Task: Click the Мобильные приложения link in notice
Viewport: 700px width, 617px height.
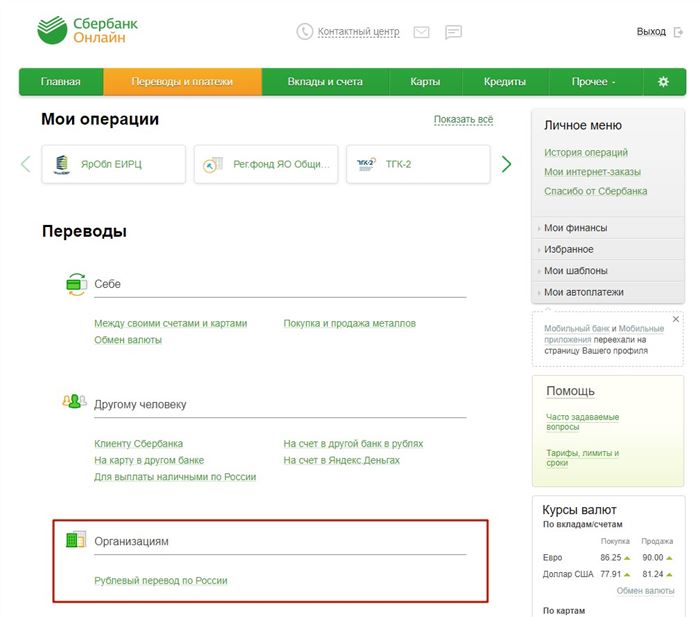Action: point(641,329)
